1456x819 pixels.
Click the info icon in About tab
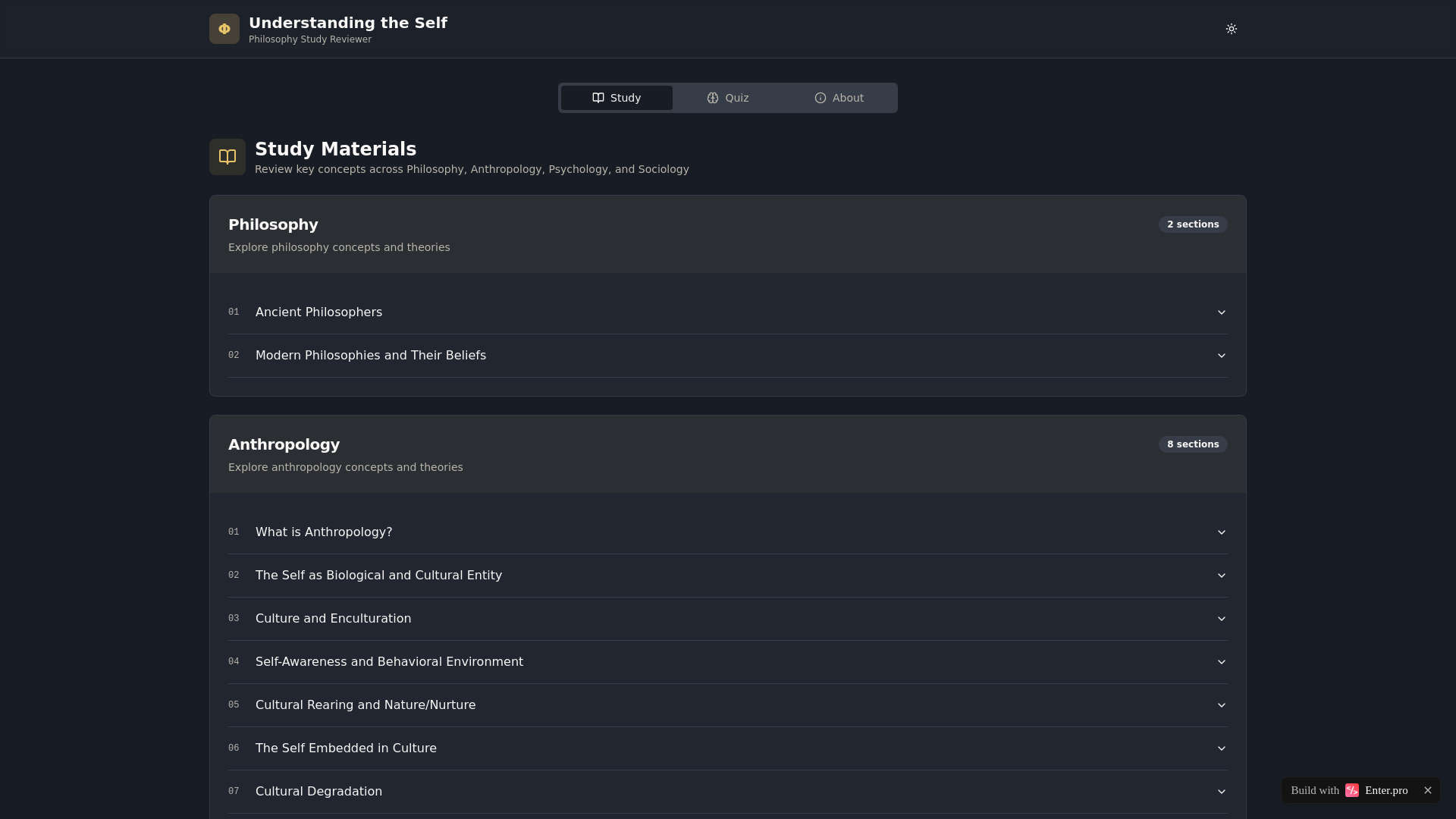point(820,98)
